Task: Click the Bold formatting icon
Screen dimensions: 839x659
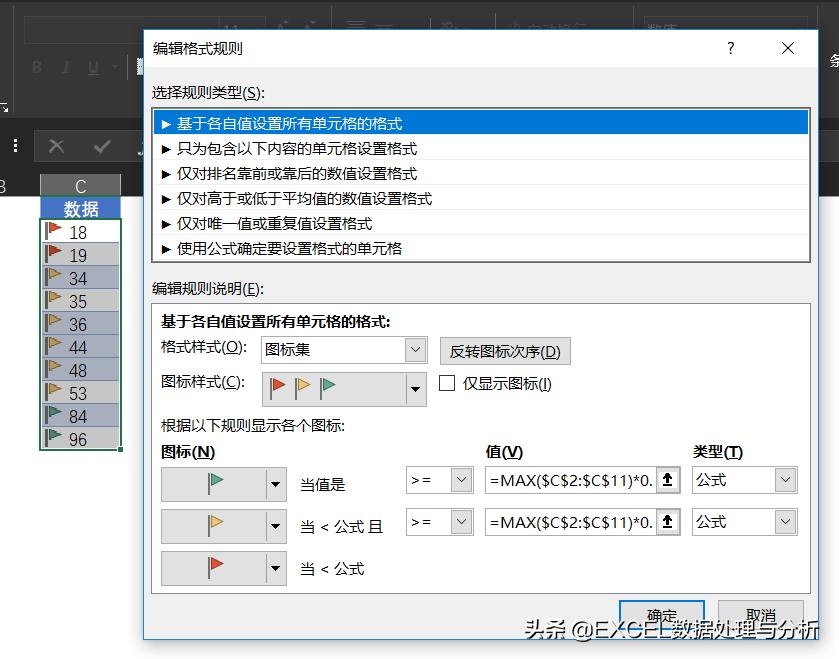Action: (37, 67)
